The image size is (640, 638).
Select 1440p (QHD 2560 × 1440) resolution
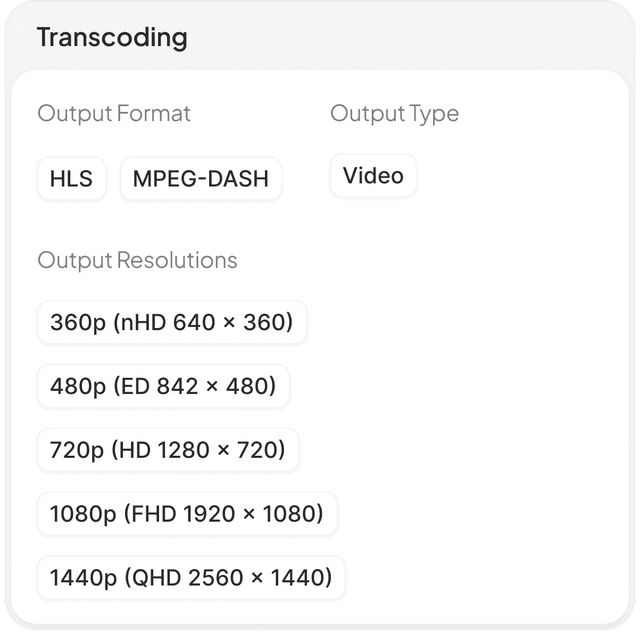[191, 577]
